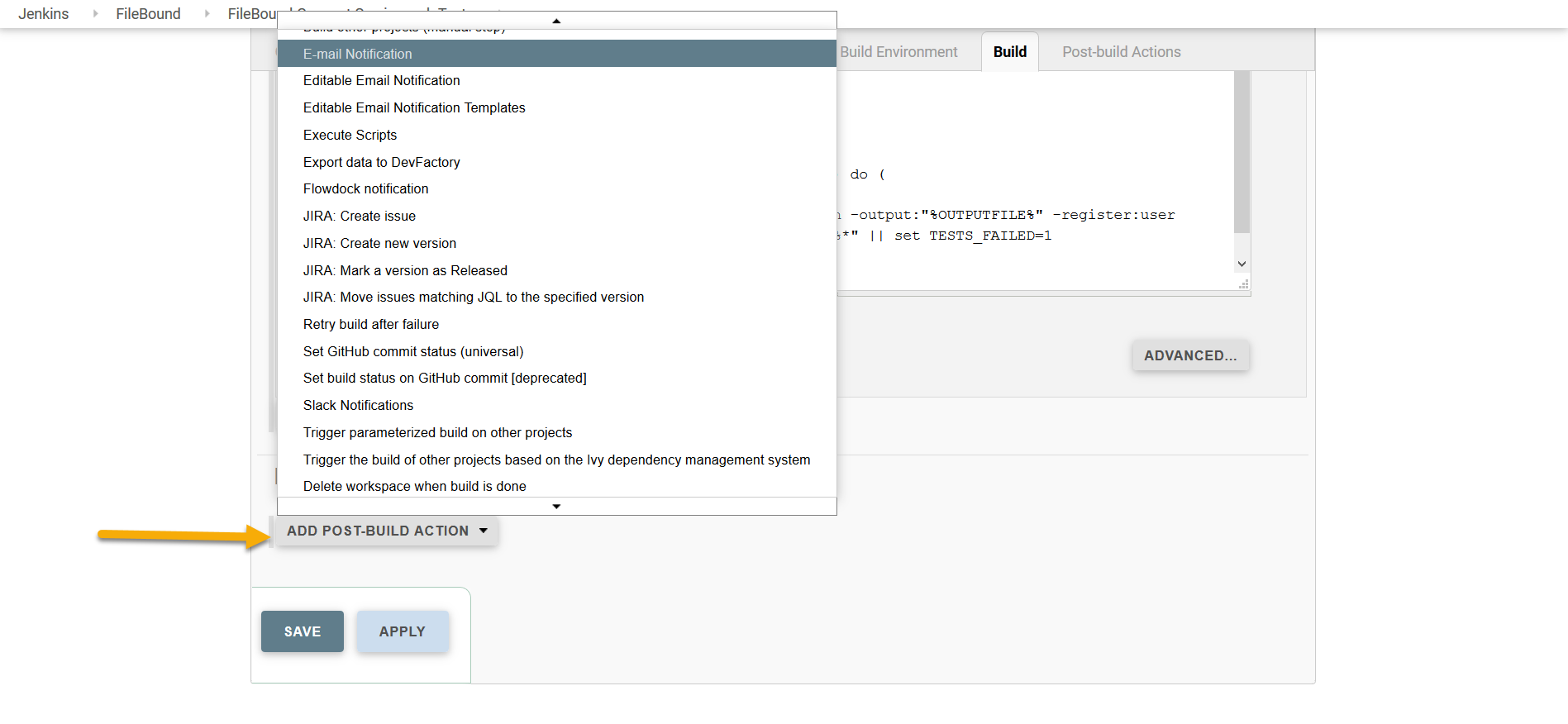Choose Delete workspace when build is done
Viewport: 1568px width, 724px height.
click(x=556, y=486)
